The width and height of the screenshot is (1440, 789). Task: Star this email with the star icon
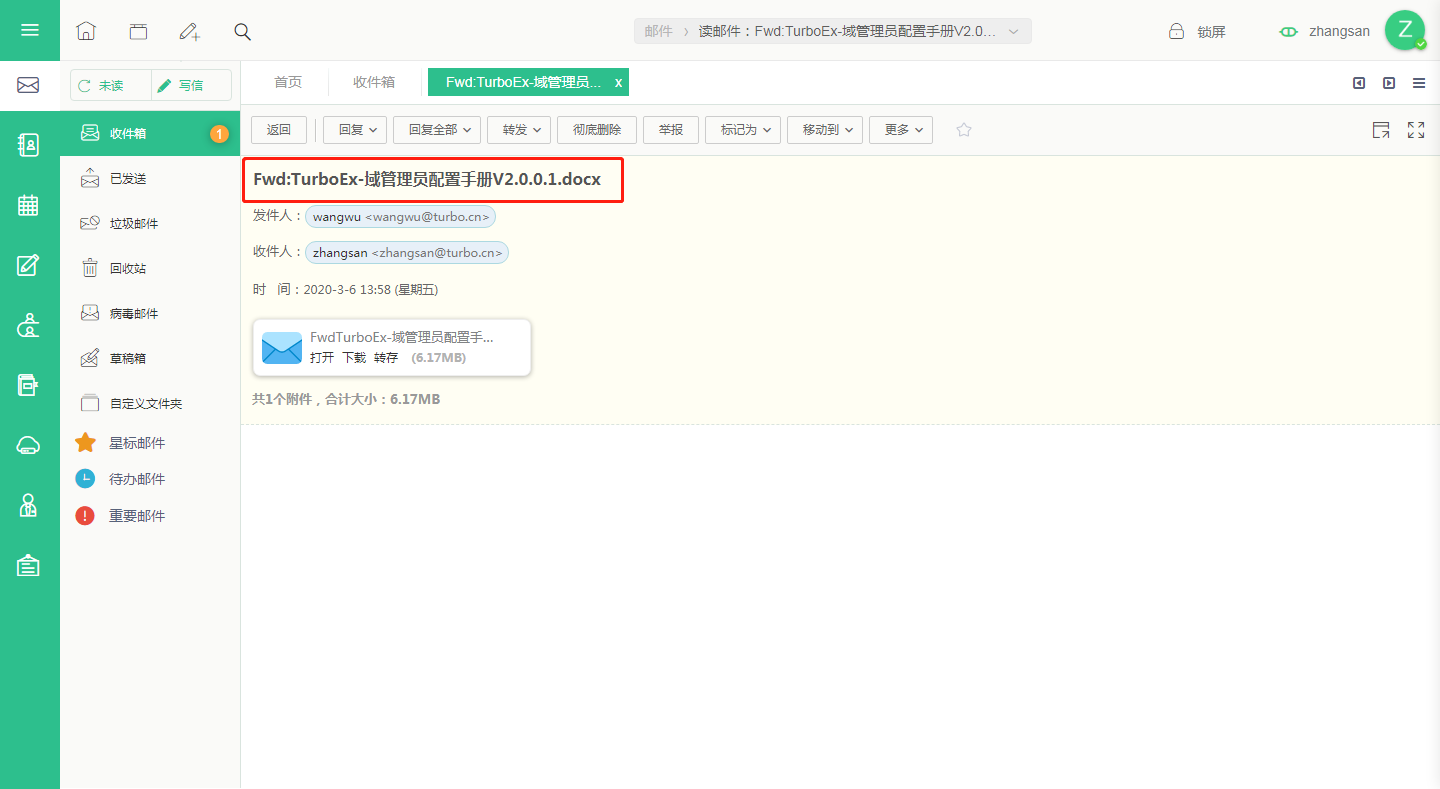click(964, 129)
